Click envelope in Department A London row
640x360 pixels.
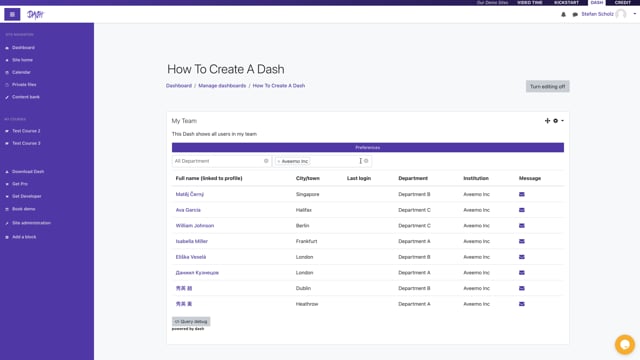point(522,273)
